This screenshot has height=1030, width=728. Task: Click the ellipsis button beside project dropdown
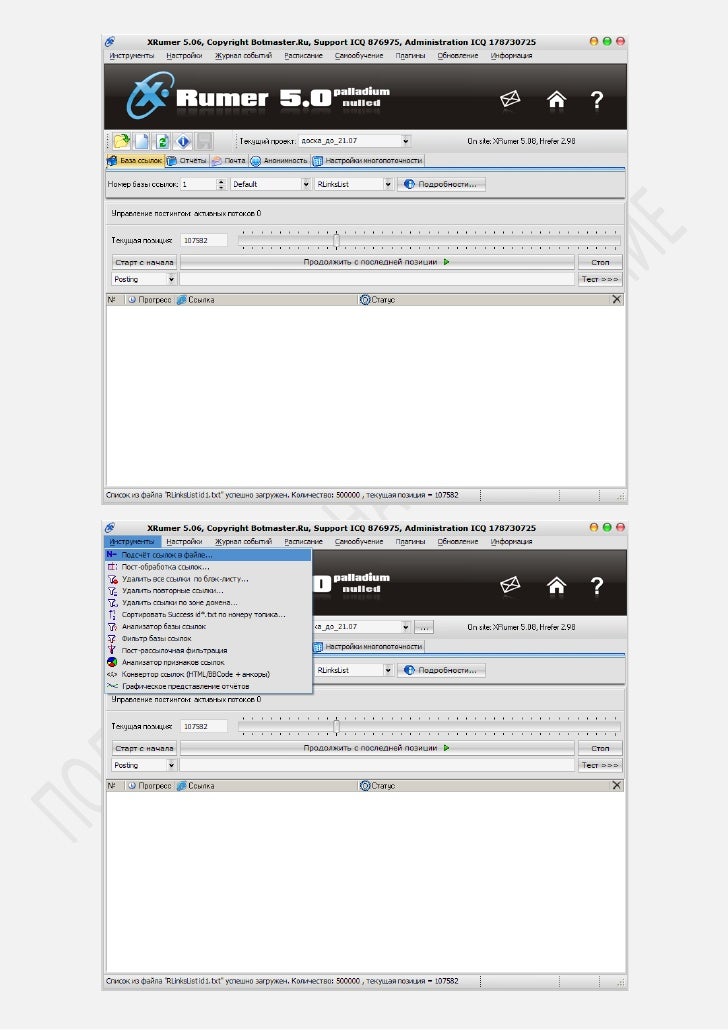(424, 627)
